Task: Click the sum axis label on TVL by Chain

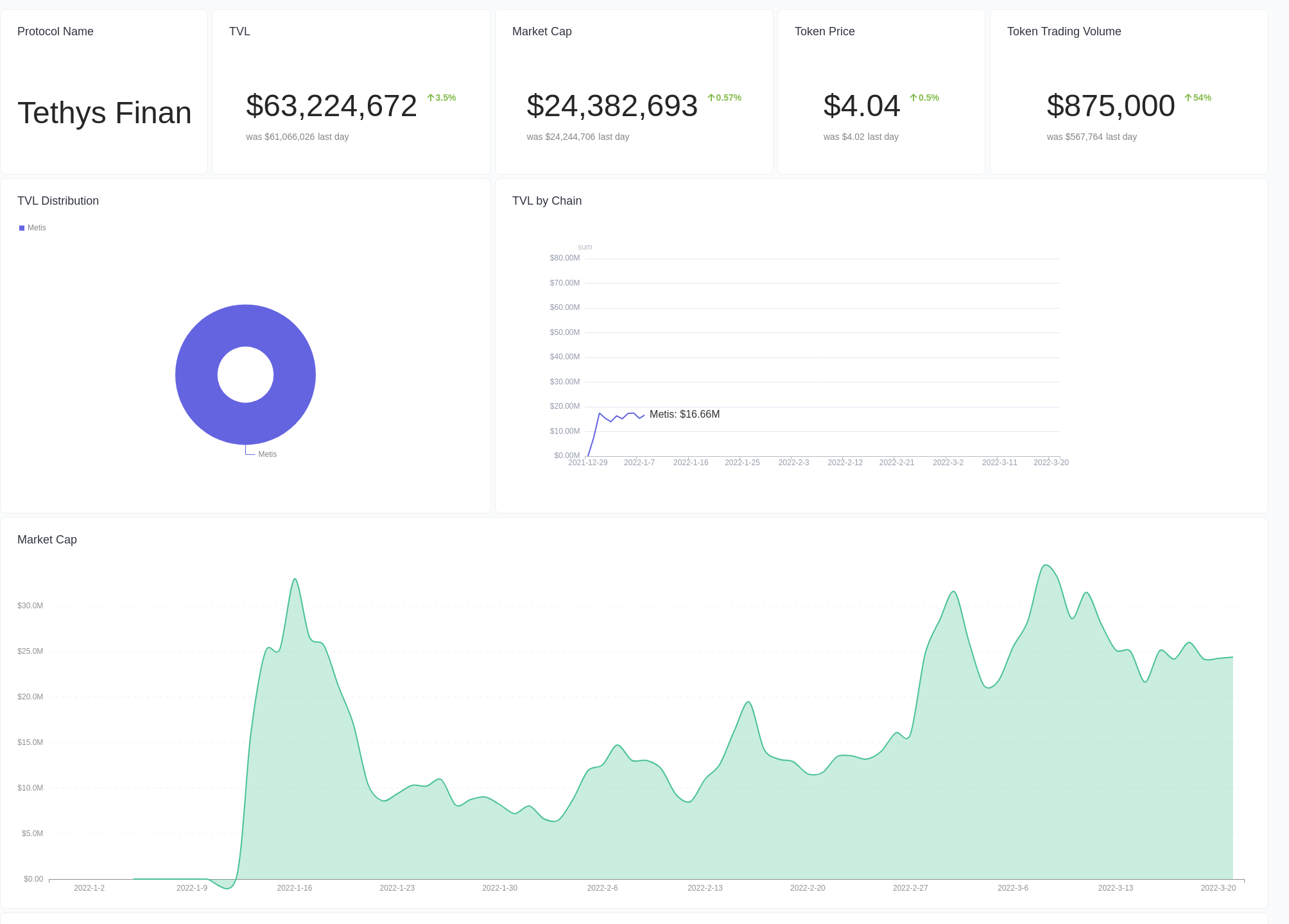Action: point(585,246)
